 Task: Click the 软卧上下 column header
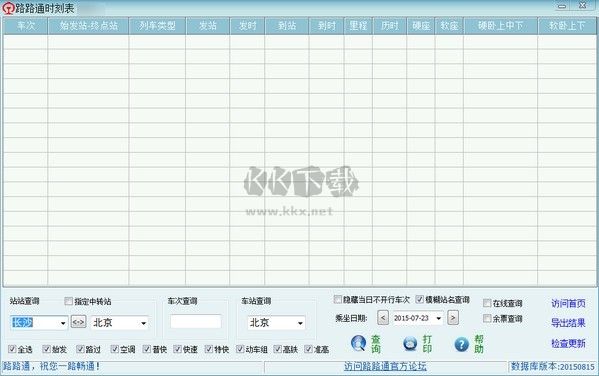[x=567, y=26]
